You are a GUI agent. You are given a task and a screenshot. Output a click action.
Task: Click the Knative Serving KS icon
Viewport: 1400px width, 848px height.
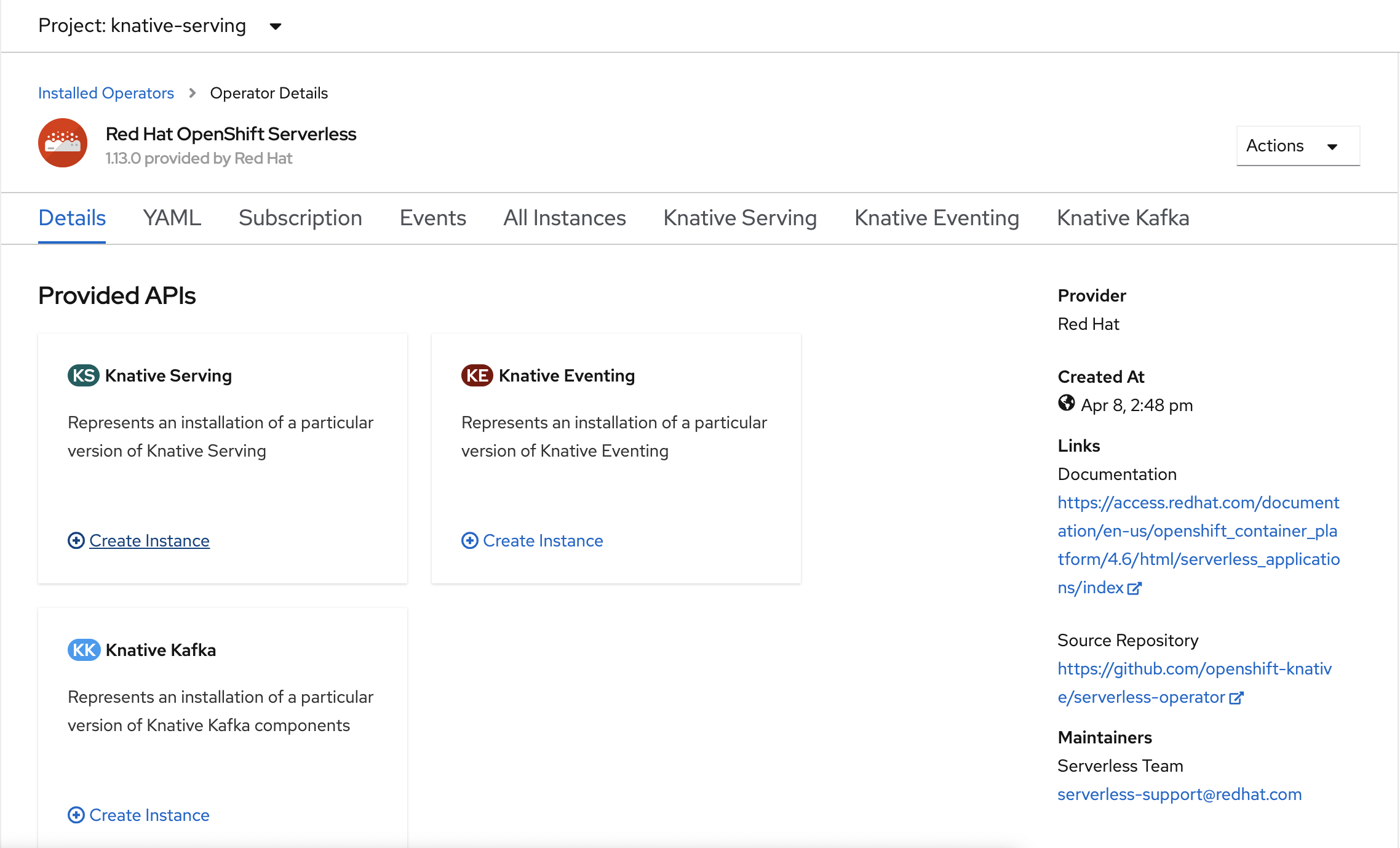(x=84, y=375)
